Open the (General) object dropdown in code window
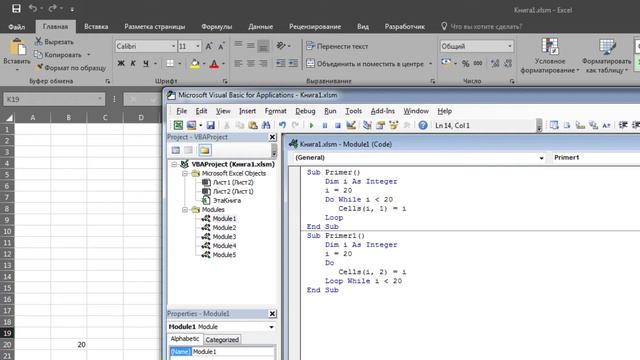 541,158
